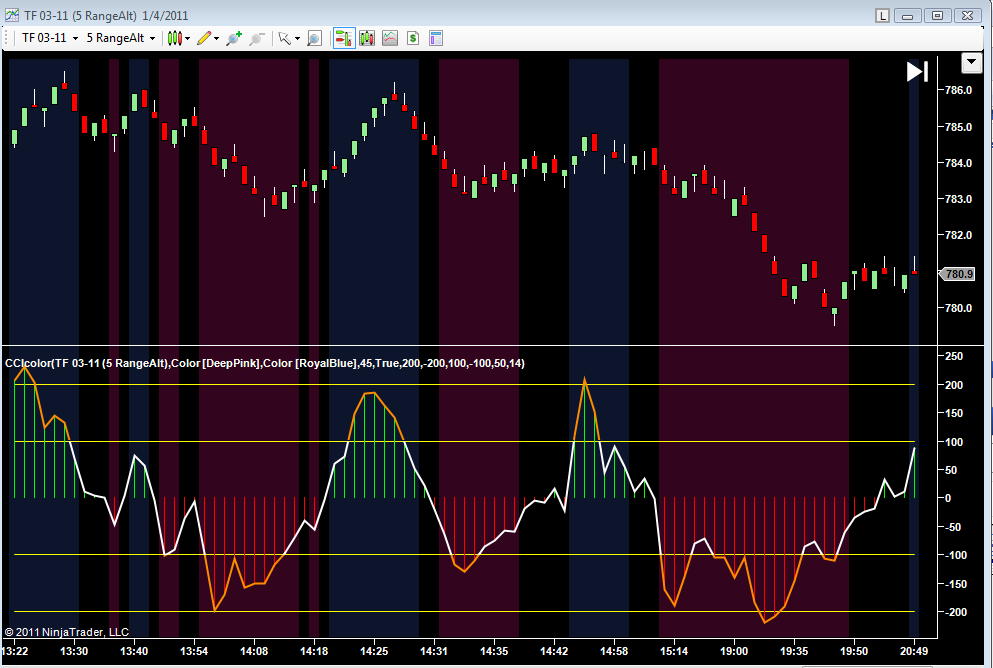Open the zoom frame magnifier window icon

point(314,39)
